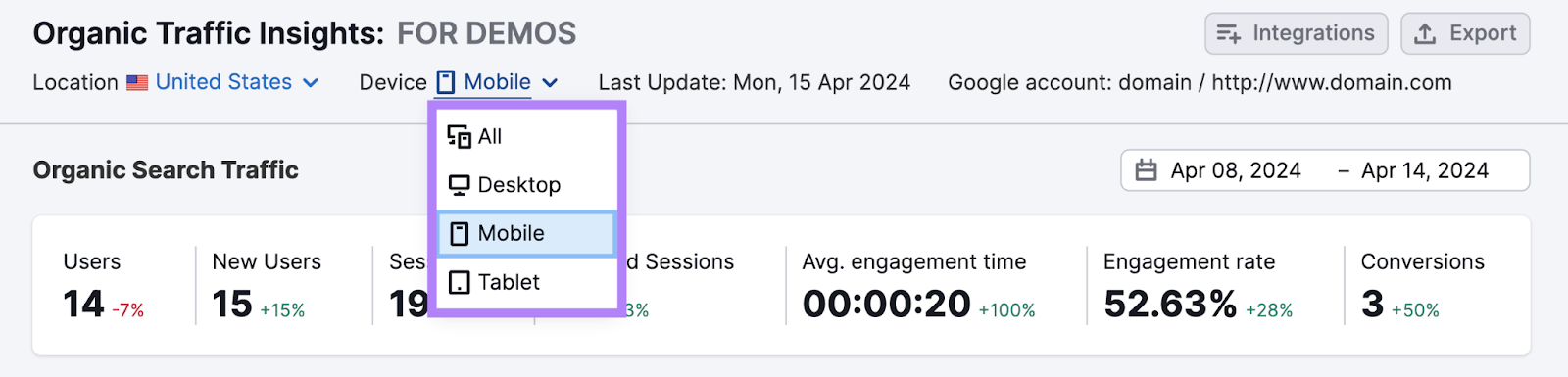This screenshot has width=1568, height=377.
Task: Select Mobile in the device list
Action: pos(527,233)
